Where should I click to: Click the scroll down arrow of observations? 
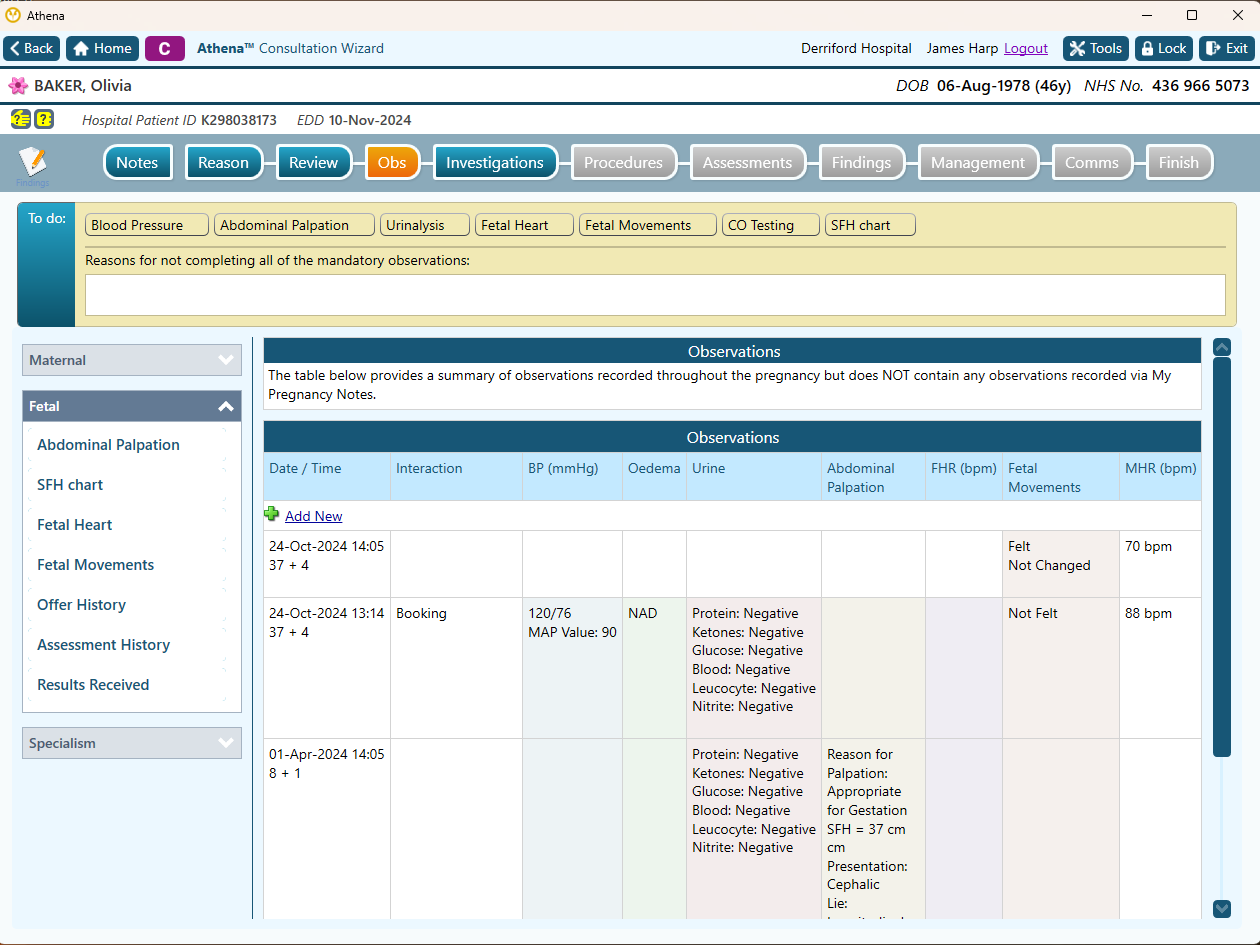click(1221, 908)
